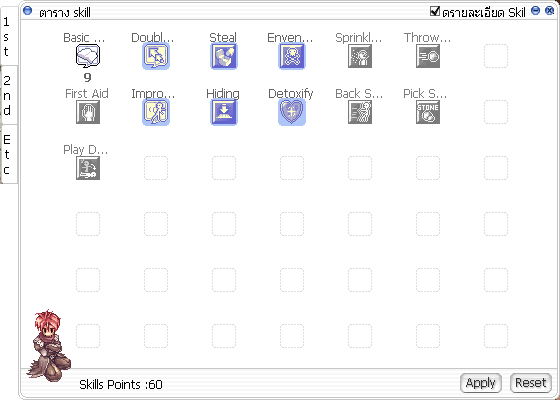Select the Basic Skill icon
560x400 pixels.
88,56
